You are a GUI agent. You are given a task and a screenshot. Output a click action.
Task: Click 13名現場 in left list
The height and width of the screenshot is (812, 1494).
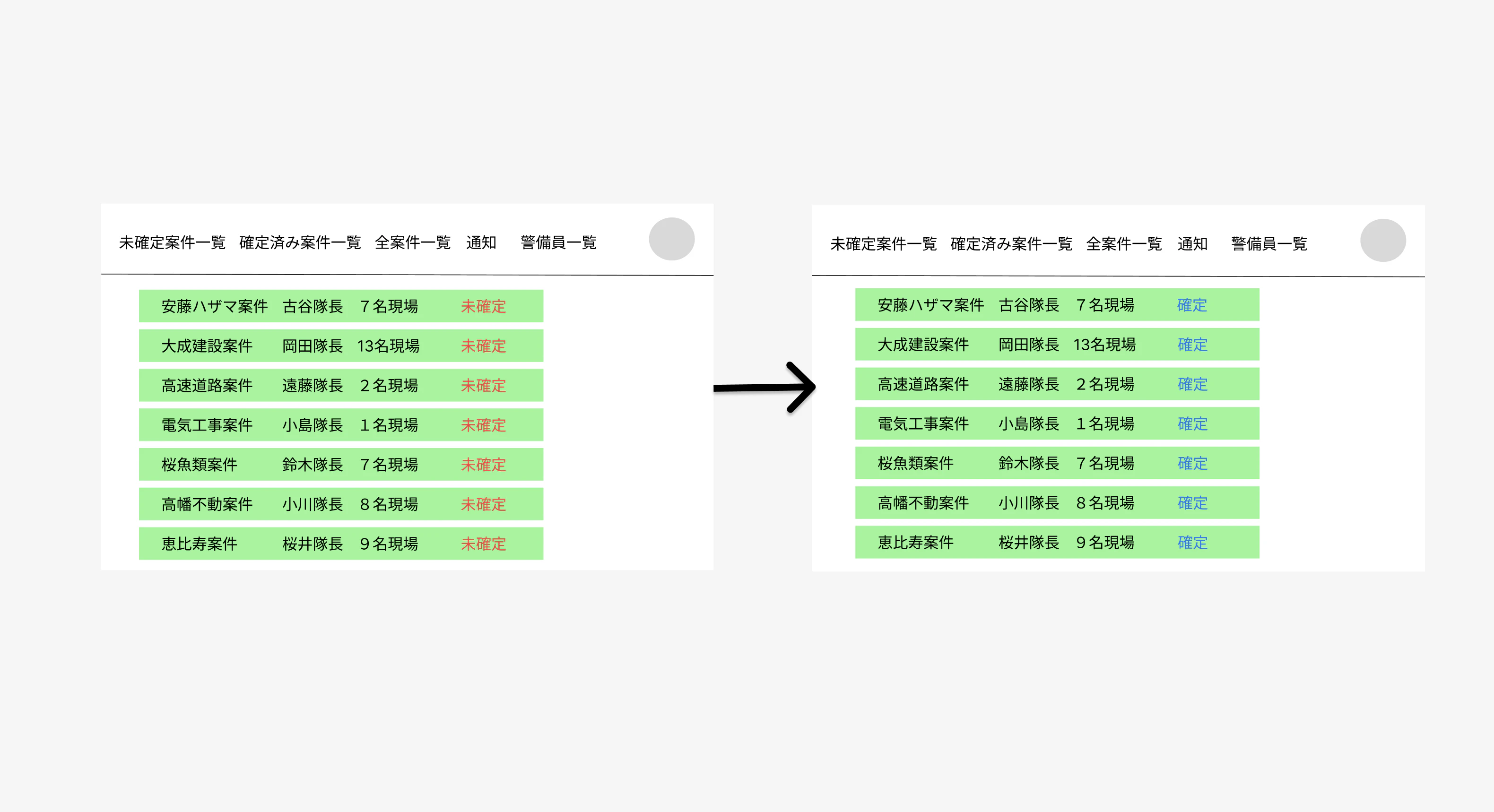pos(388,346)
